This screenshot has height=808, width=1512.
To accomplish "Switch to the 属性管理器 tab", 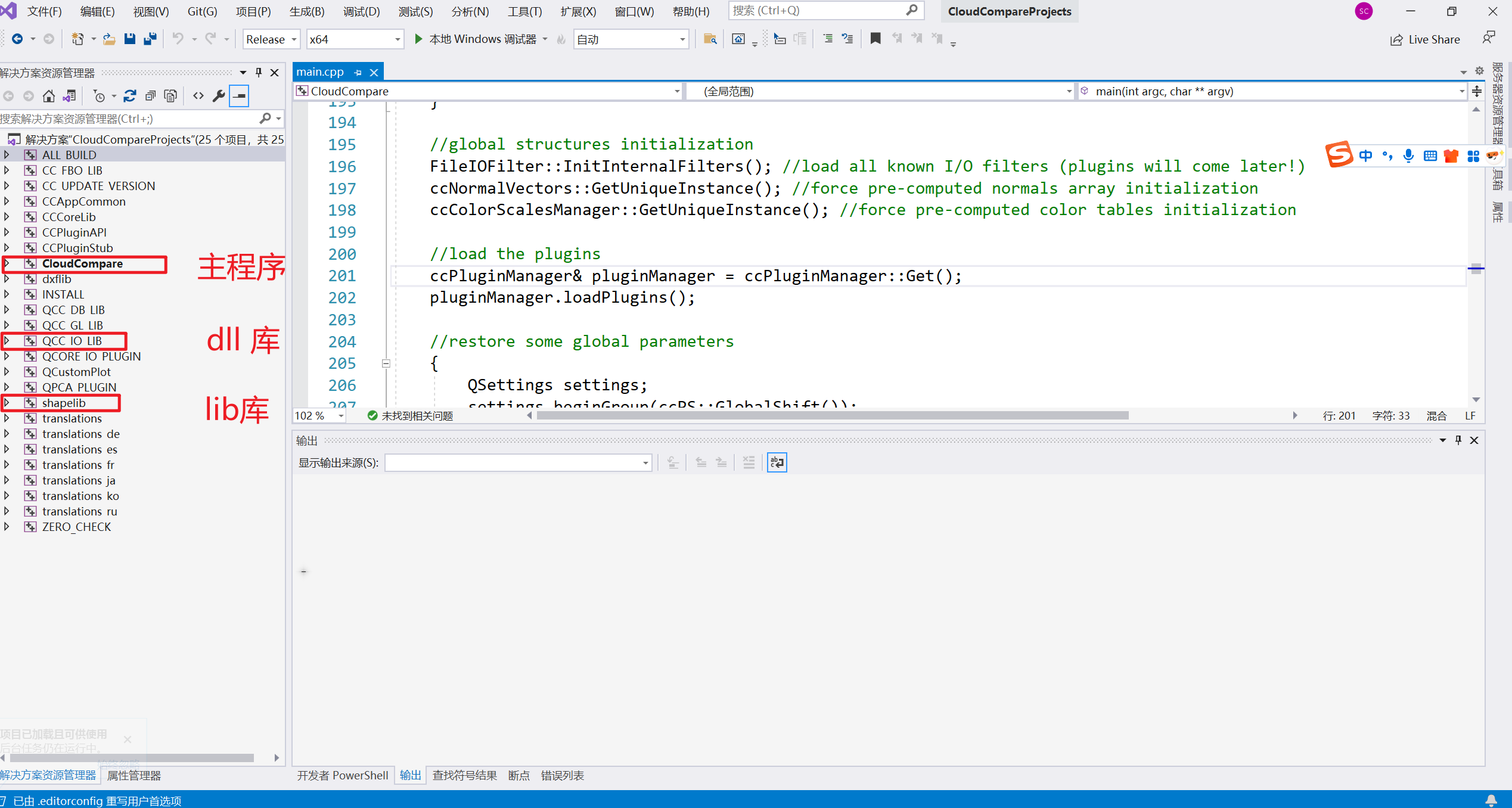I will 133,776.
